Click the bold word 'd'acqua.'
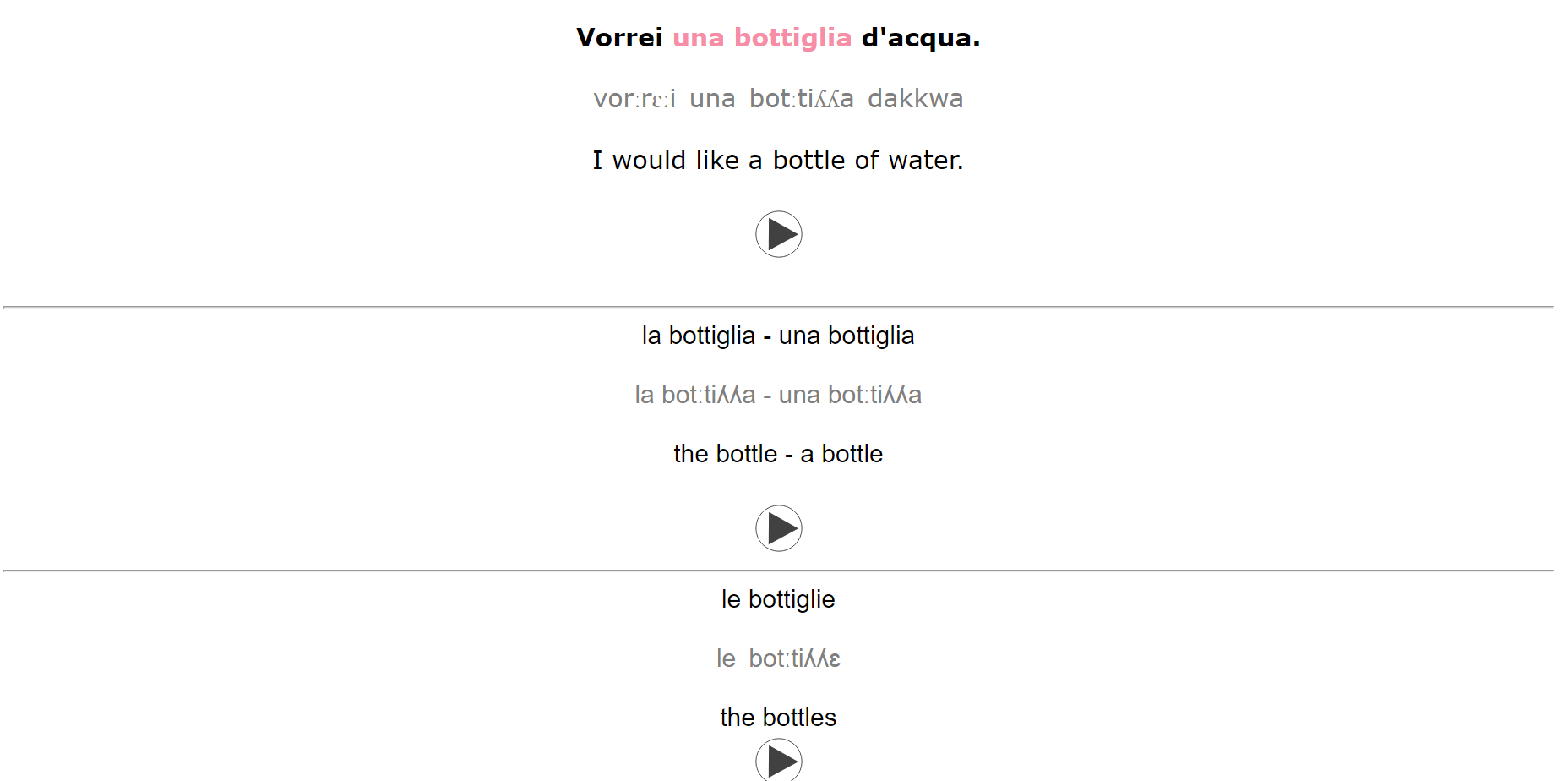The height and width of the screenshot is (781, 1568). click(x=920, y=38)
